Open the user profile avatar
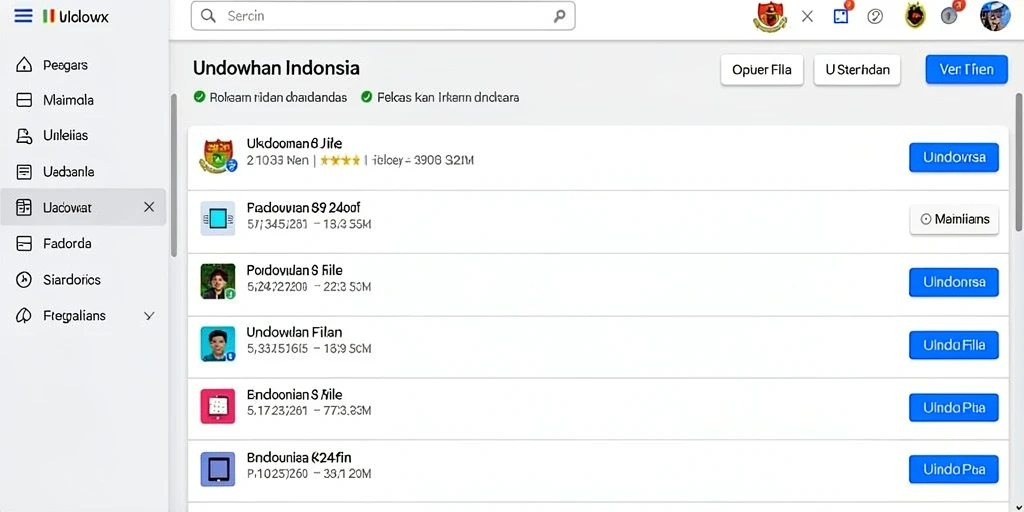Image resolution: width=1024 pixels, height=512 pixels. click(x=995, y=16)
